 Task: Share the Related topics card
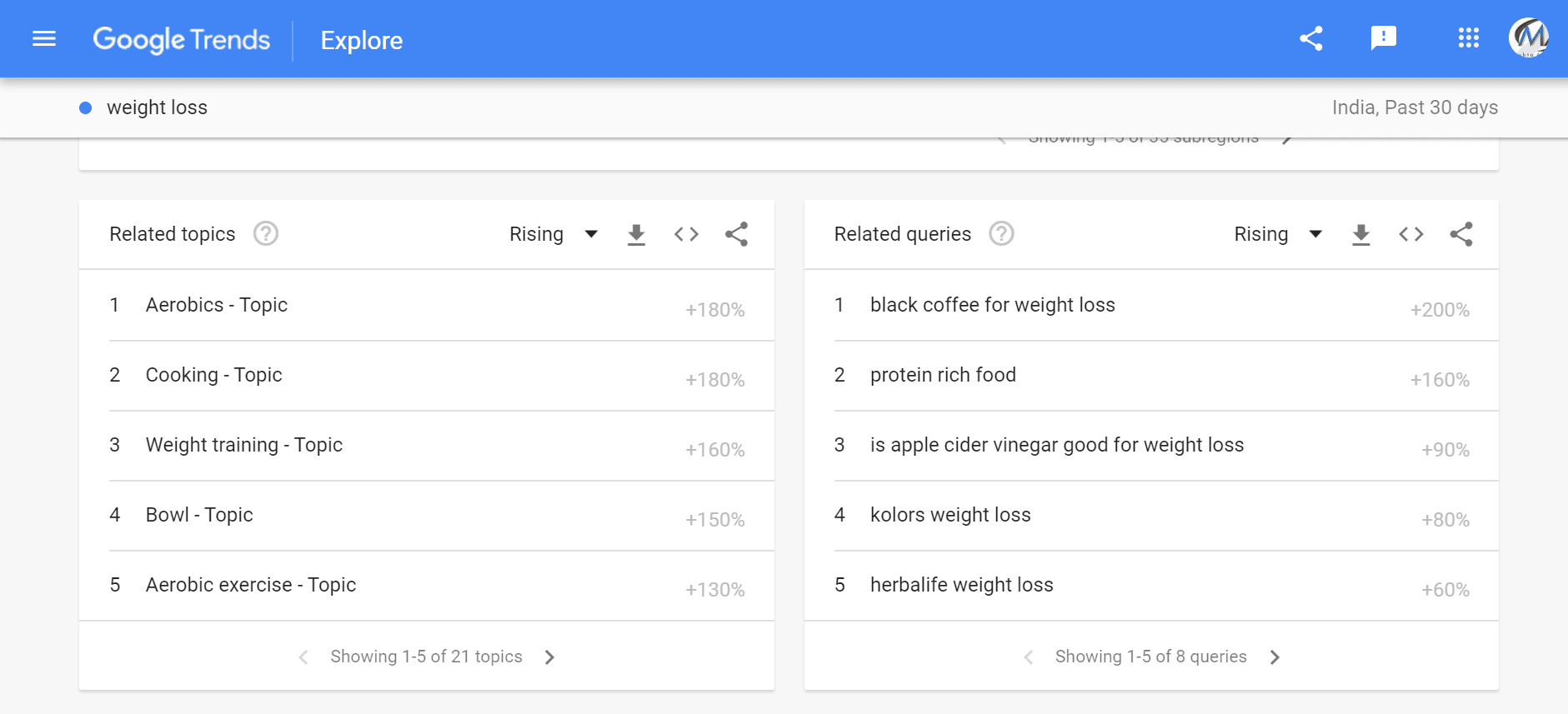tap(736, 235)
